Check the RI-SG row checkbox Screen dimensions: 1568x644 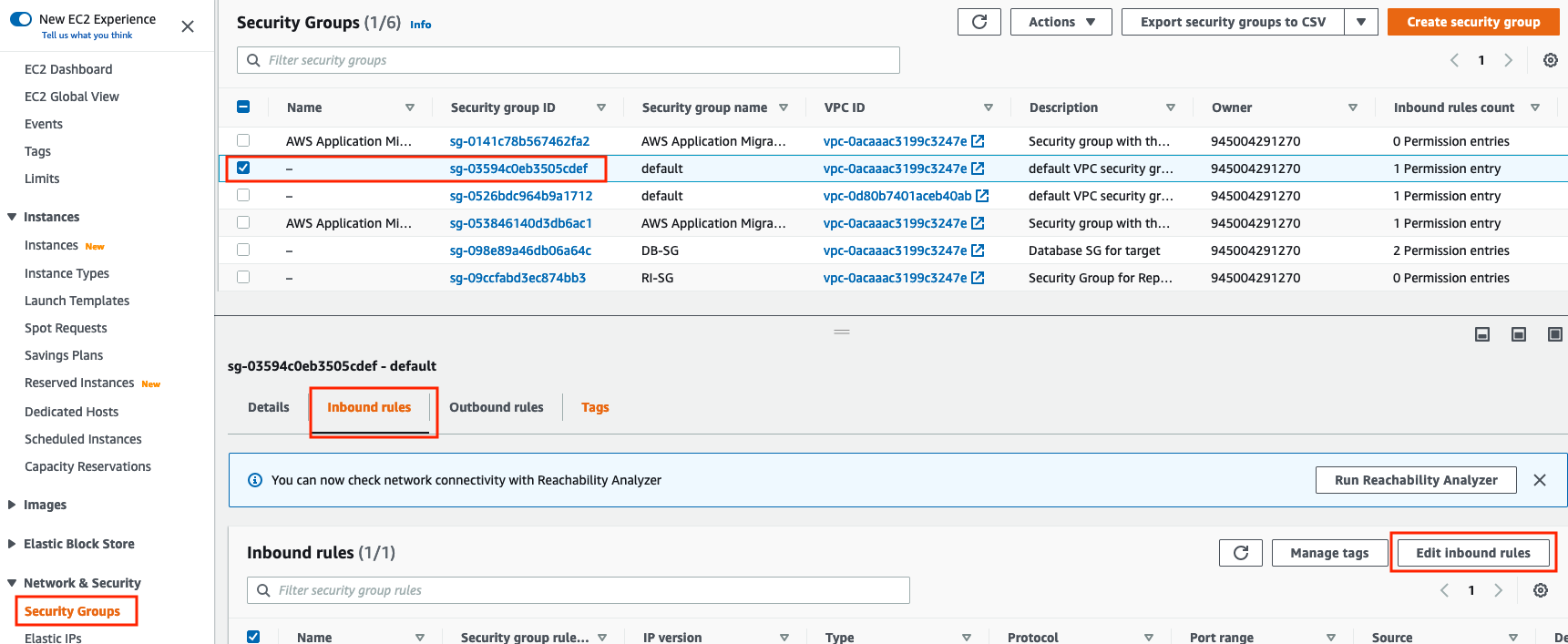coord(243,277)
